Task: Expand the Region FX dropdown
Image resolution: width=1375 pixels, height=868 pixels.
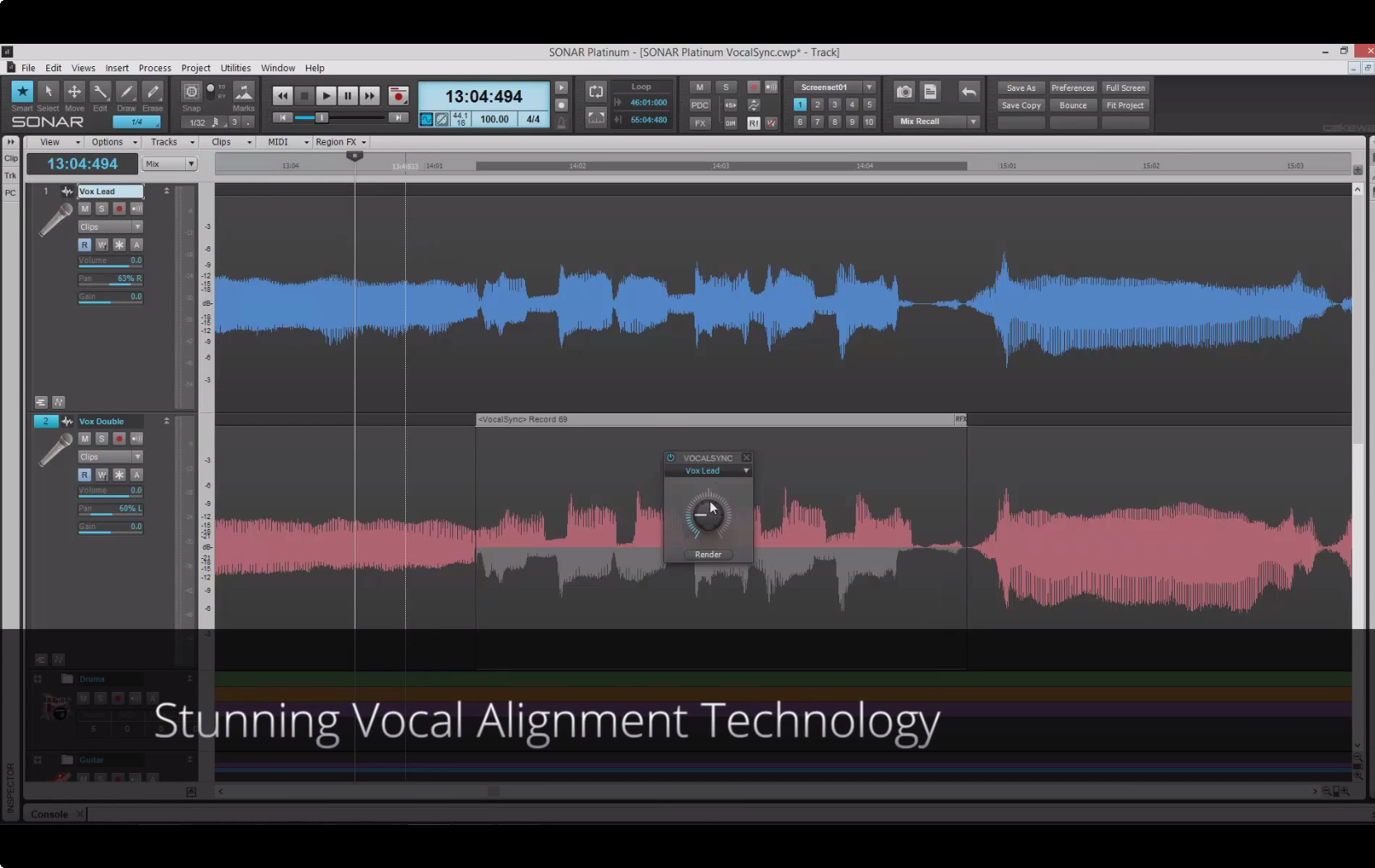Action: pos(341,142)
